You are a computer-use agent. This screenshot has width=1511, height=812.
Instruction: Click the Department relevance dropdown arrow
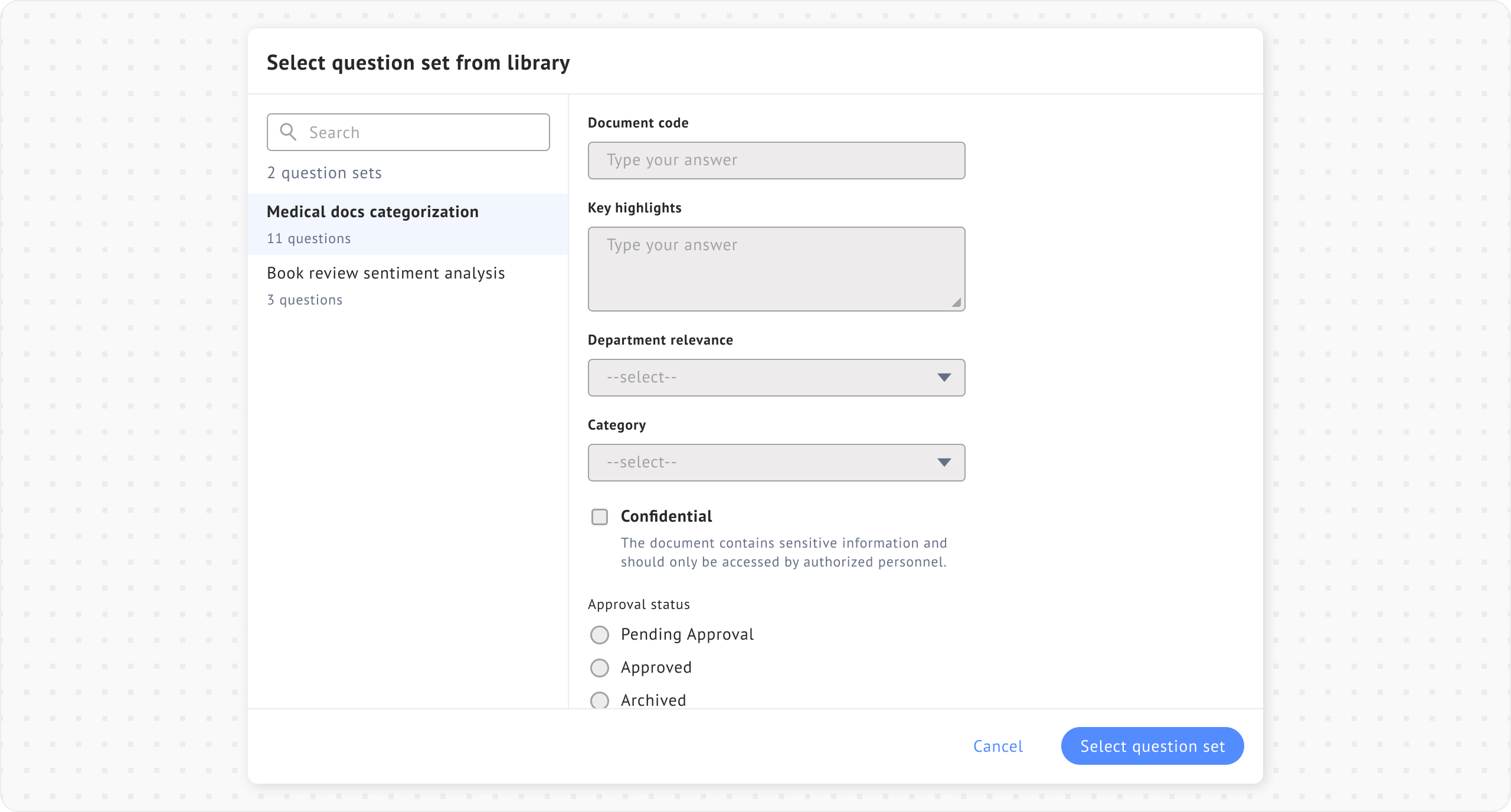pos(944,378)
